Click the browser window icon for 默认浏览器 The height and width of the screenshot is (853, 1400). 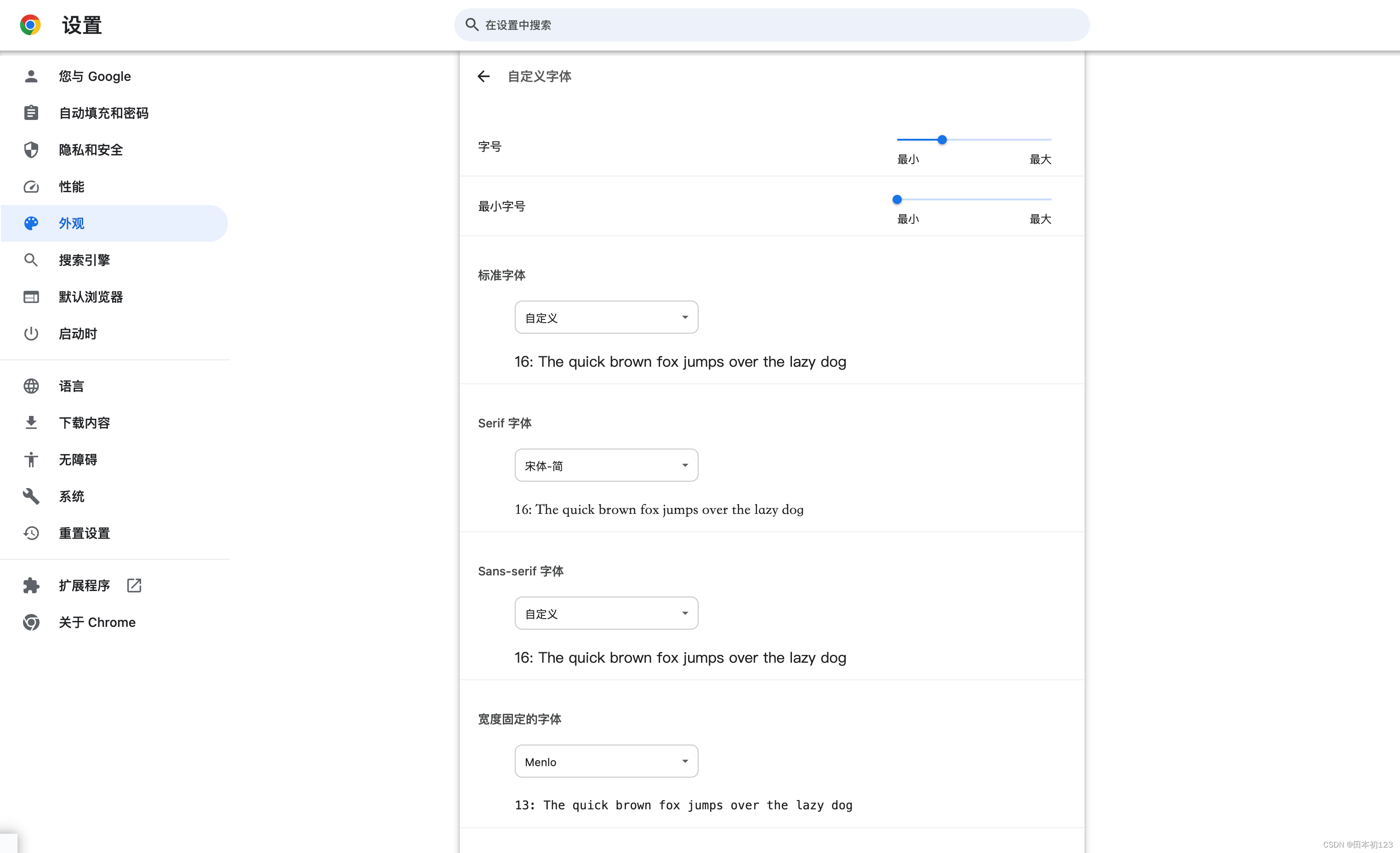(31, 296)
